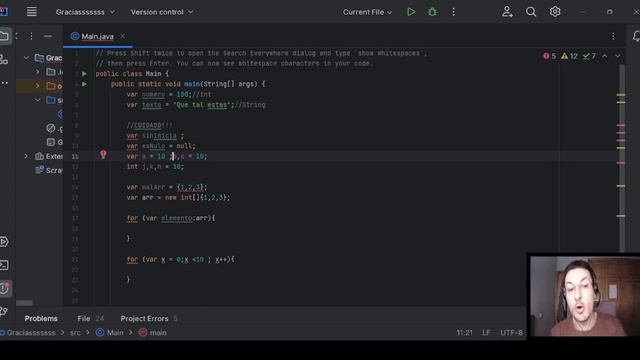Viewport: 640px width, 360px height.
Task: Click the //CUIDADO!!! comment line
Action: pos(149,125)
